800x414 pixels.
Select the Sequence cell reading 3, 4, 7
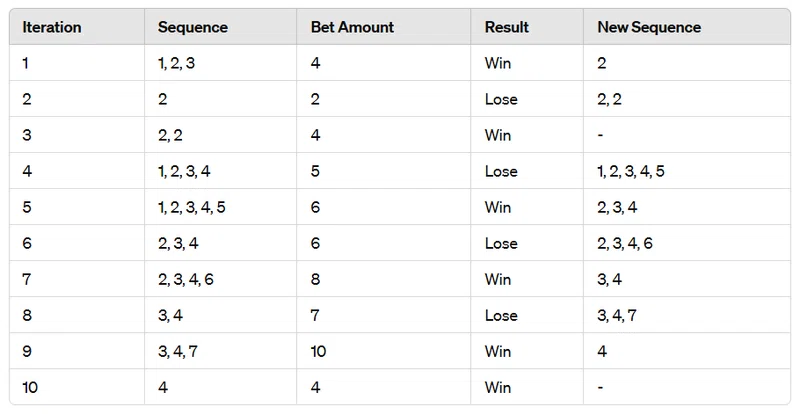176,351
